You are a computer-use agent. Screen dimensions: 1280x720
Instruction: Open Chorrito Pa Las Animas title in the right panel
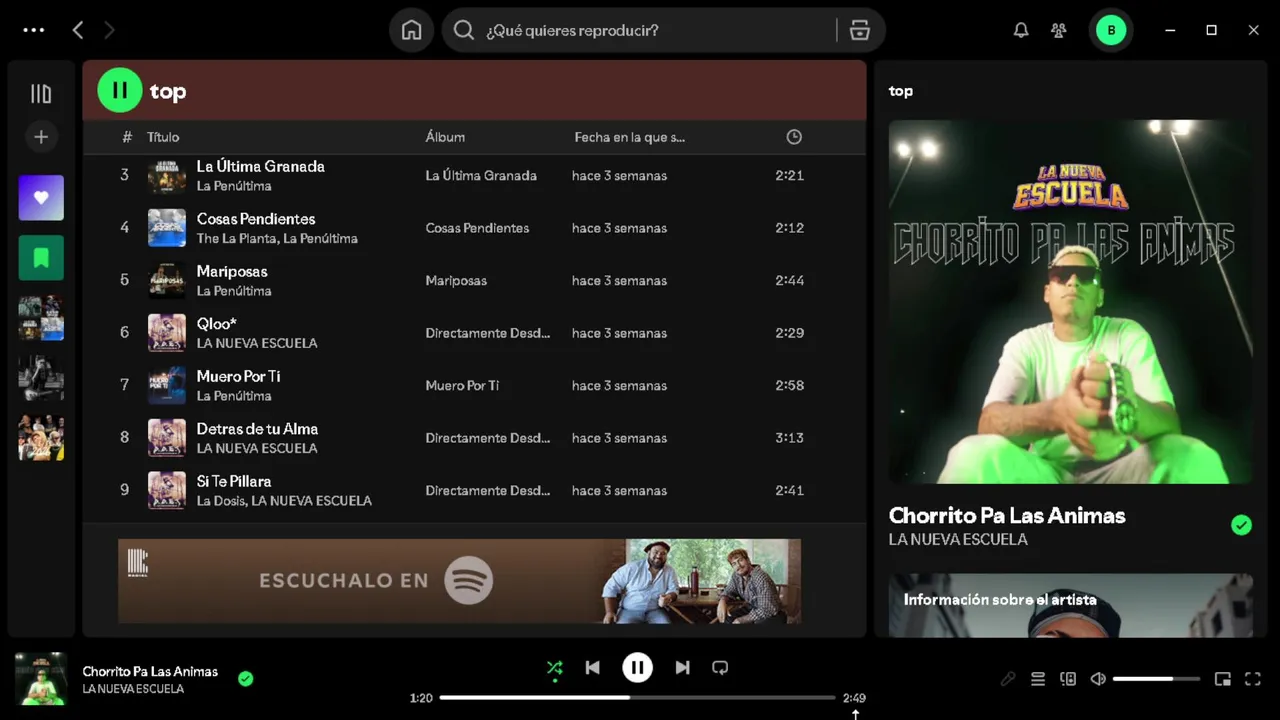click(1007, 515)
